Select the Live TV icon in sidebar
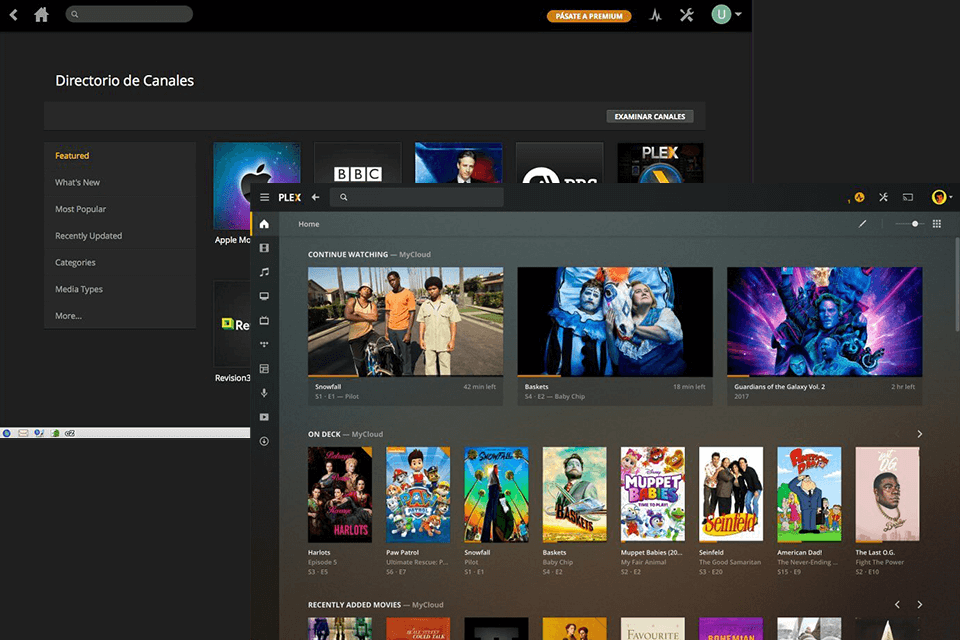Screen dimensions: 960x640 click(263, 321)
